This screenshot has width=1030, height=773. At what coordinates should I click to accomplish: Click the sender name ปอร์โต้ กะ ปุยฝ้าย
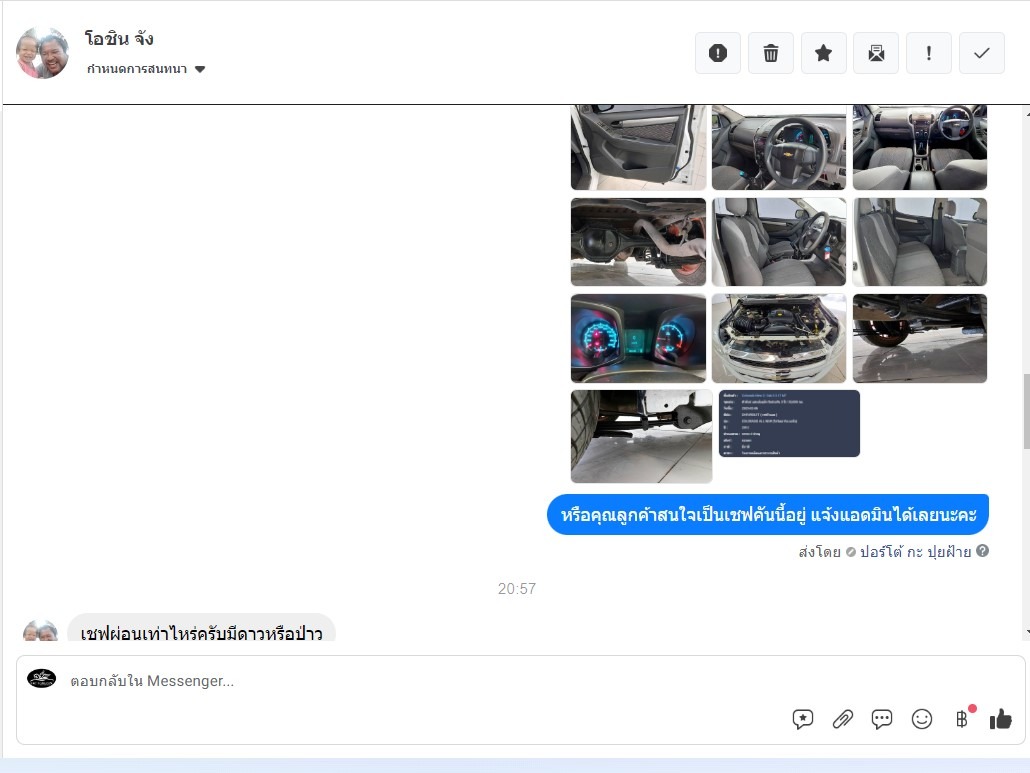pyautogui.click(x=915, y=552)
